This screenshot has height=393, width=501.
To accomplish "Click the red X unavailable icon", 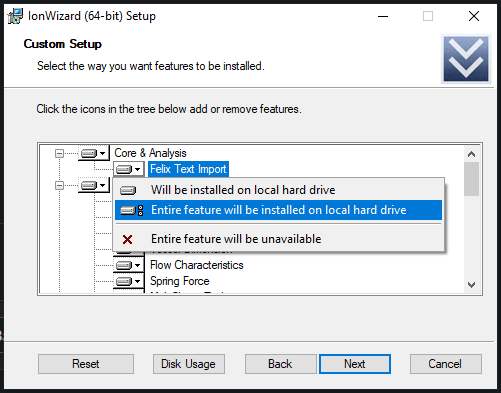I will pos(127,239).
